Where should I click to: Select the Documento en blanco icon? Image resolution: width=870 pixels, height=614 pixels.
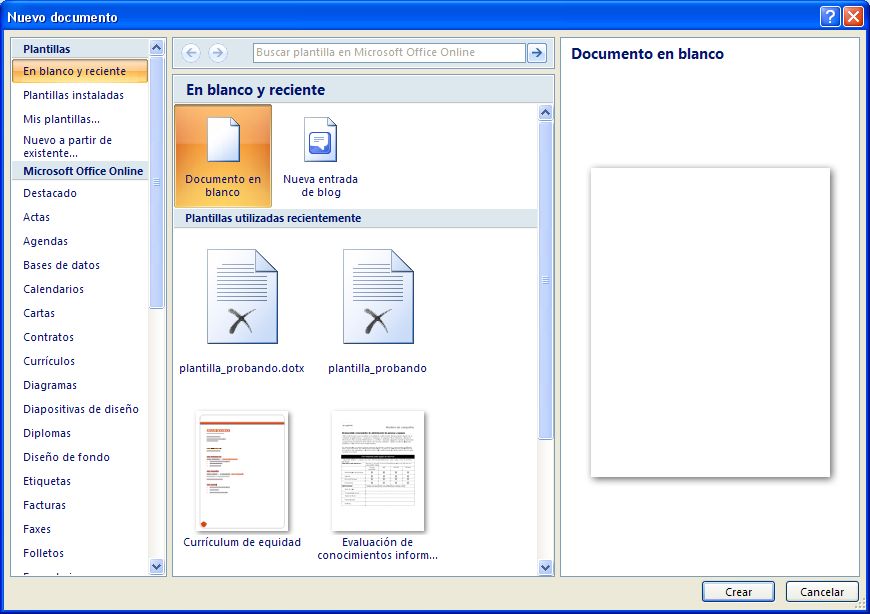(x=222, y=140)
